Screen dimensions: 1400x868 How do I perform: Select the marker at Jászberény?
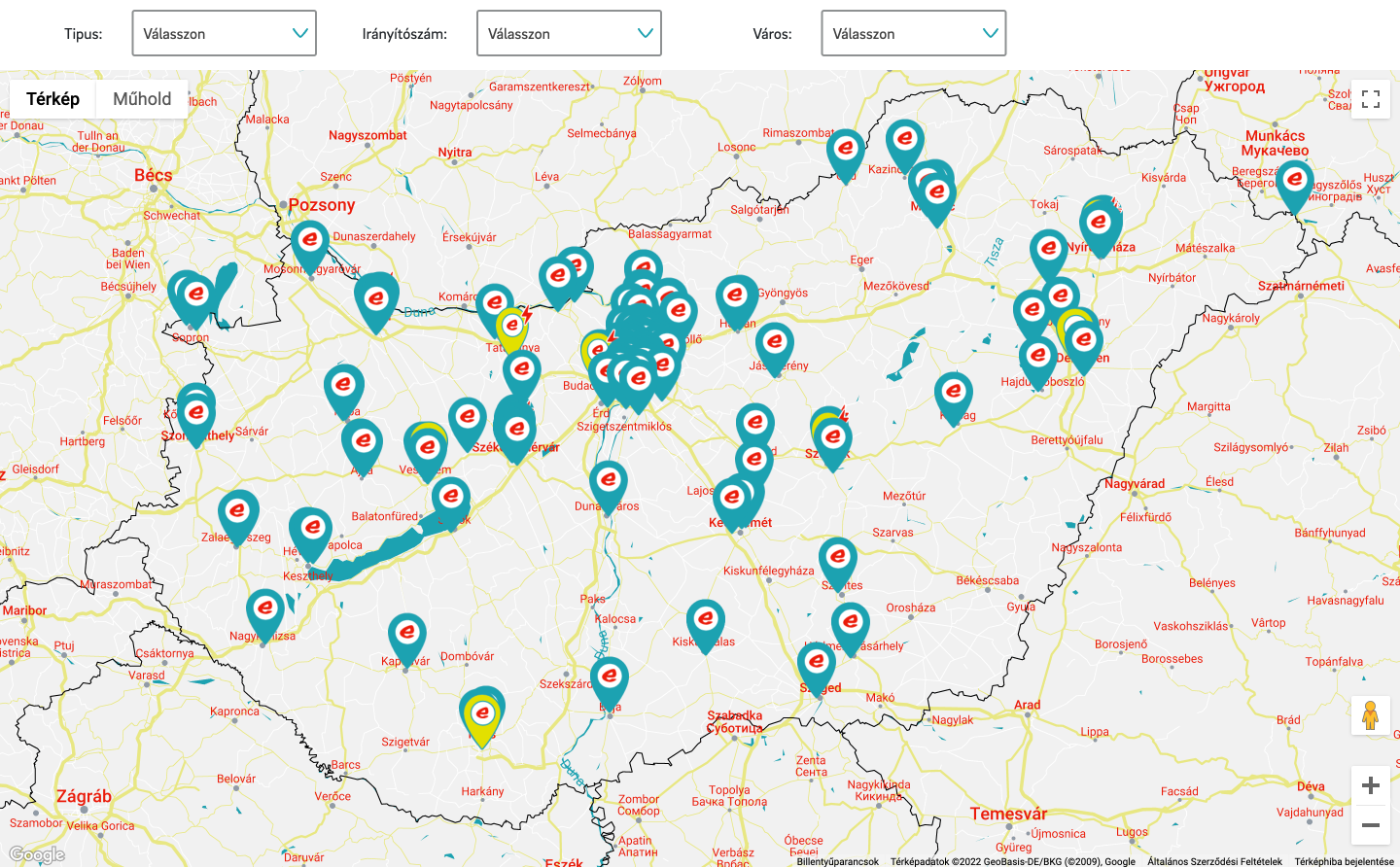click(x=774, y=350)
